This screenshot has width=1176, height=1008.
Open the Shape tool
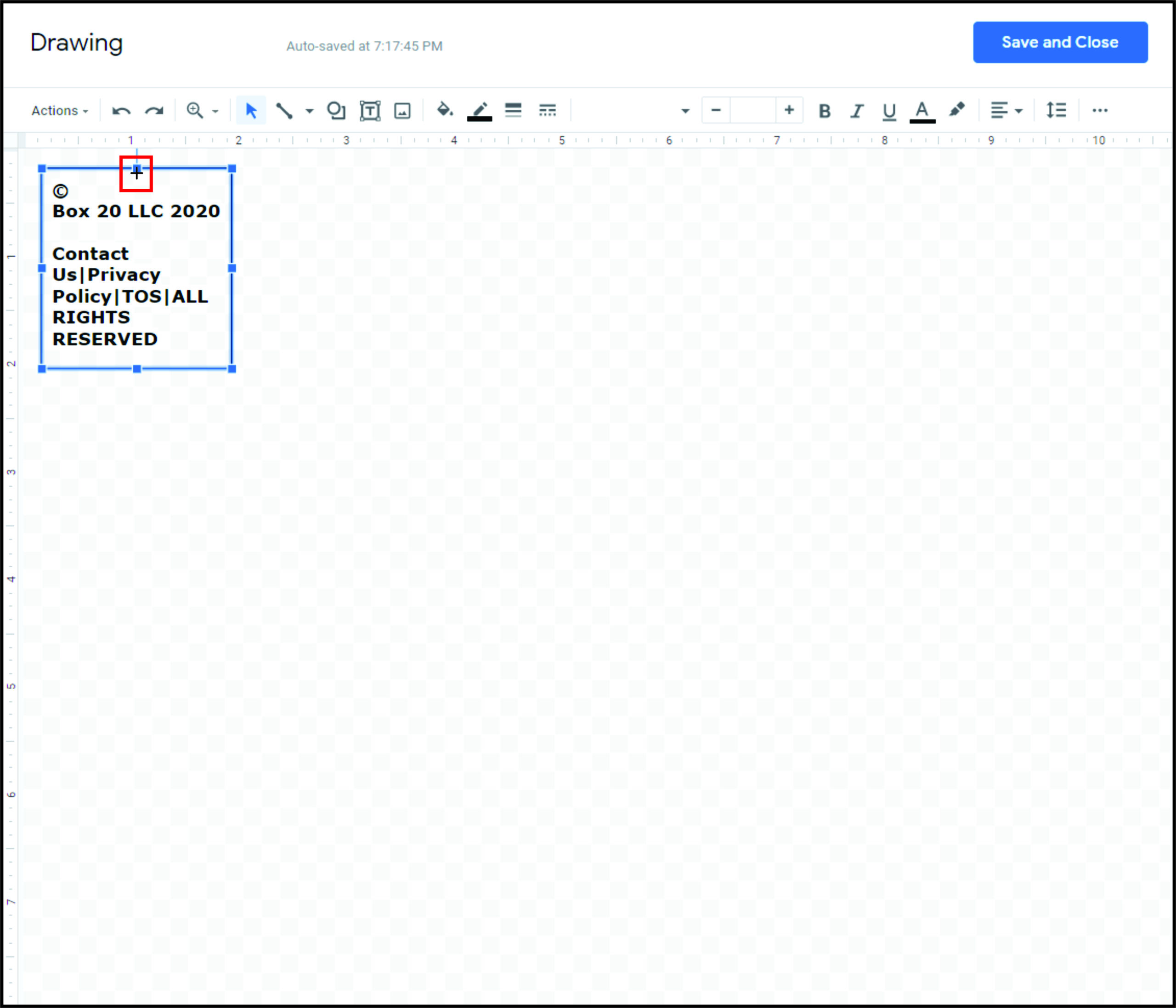coord(336,111)
